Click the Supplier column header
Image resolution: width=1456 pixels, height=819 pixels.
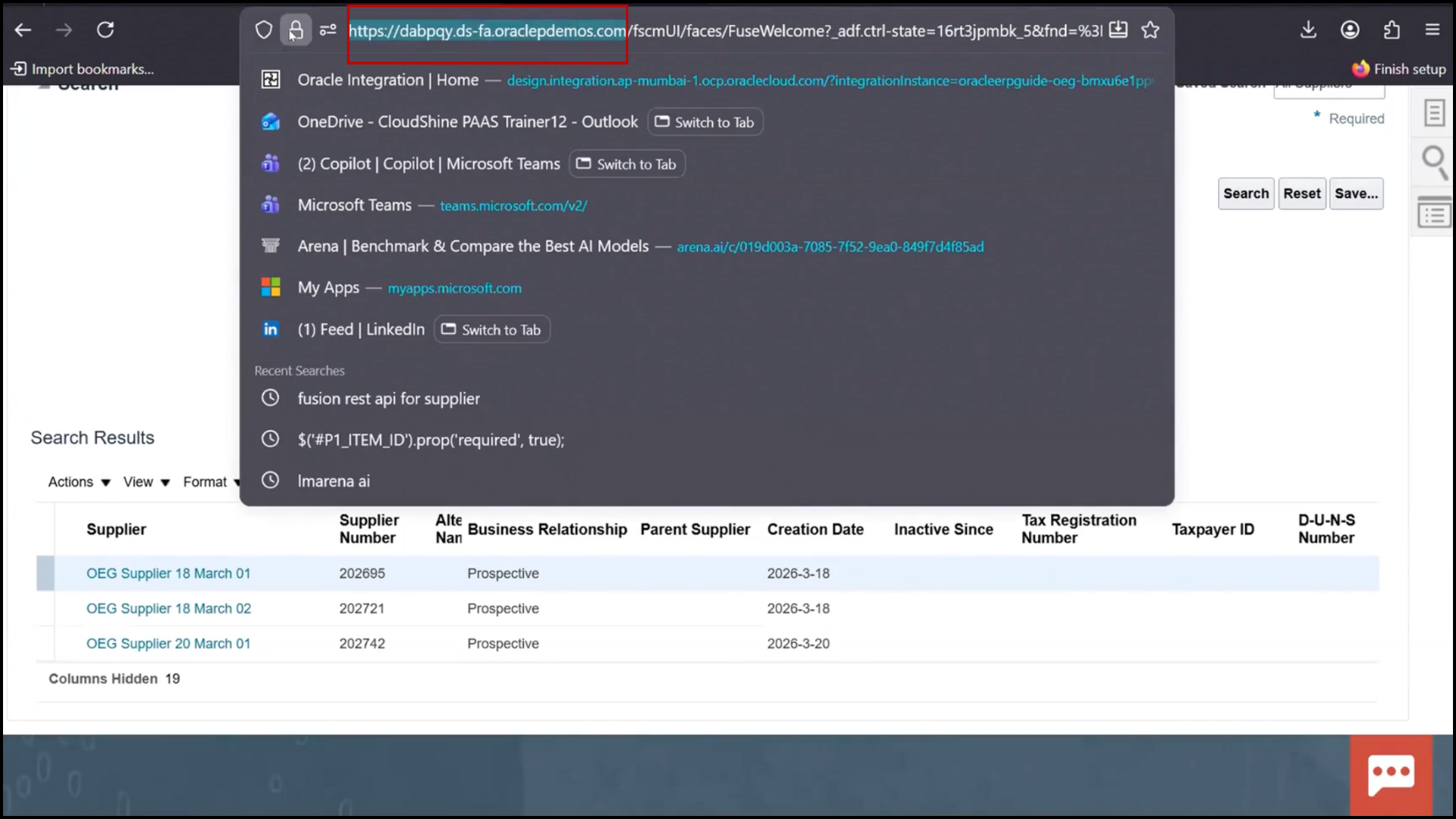[116, 529]
